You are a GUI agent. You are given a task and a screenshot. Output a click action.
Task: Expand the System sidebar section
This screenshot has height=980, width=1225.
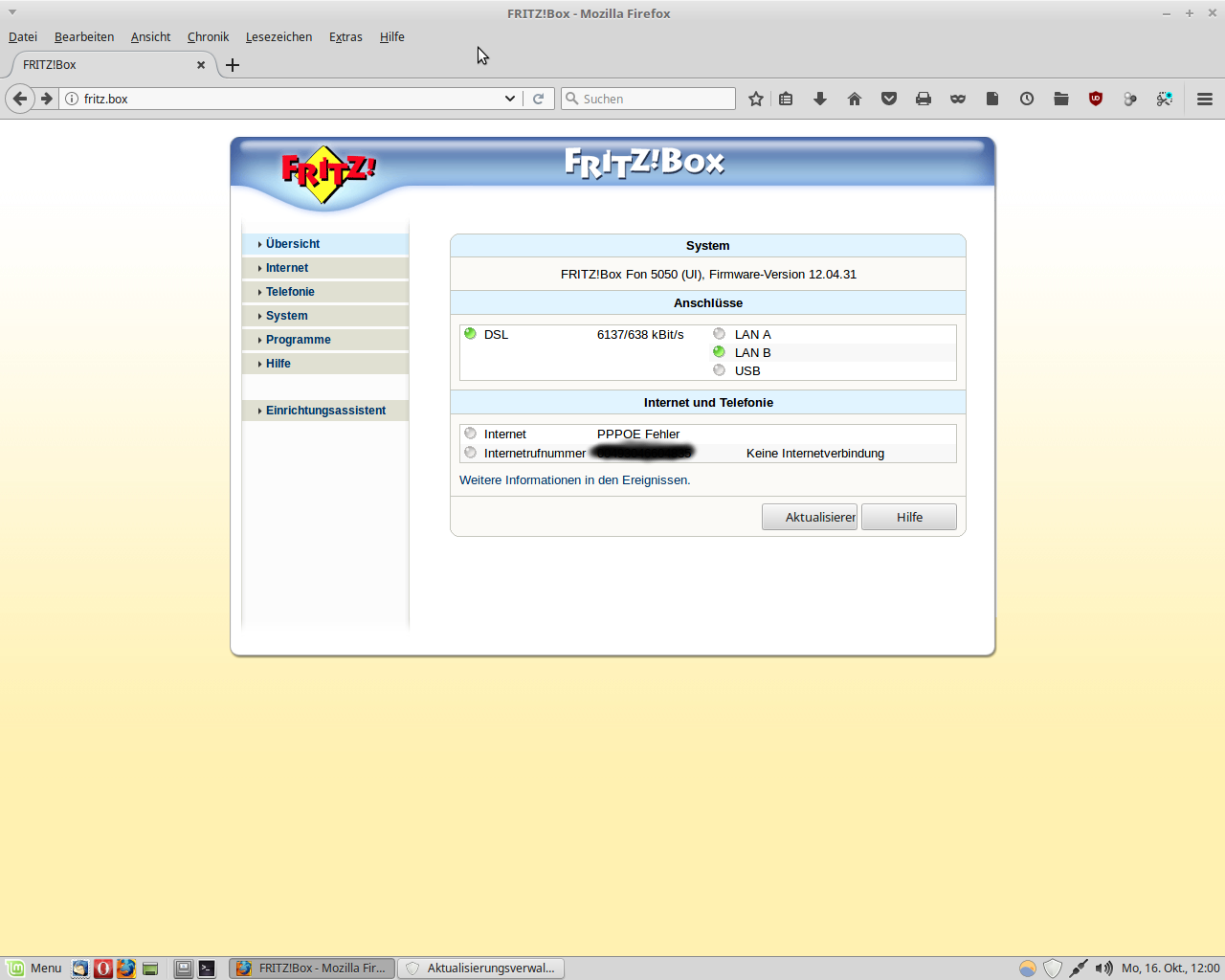tap(325, 316)
